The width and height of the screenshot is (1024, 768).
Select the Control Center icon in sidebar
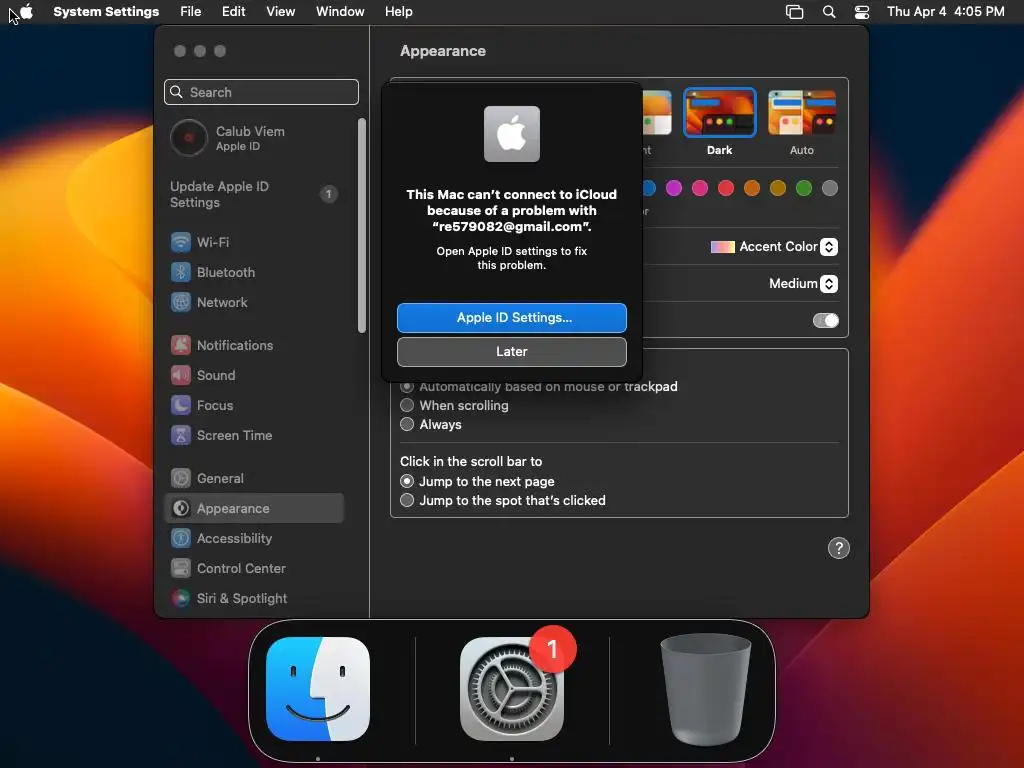tap(181, 569)
